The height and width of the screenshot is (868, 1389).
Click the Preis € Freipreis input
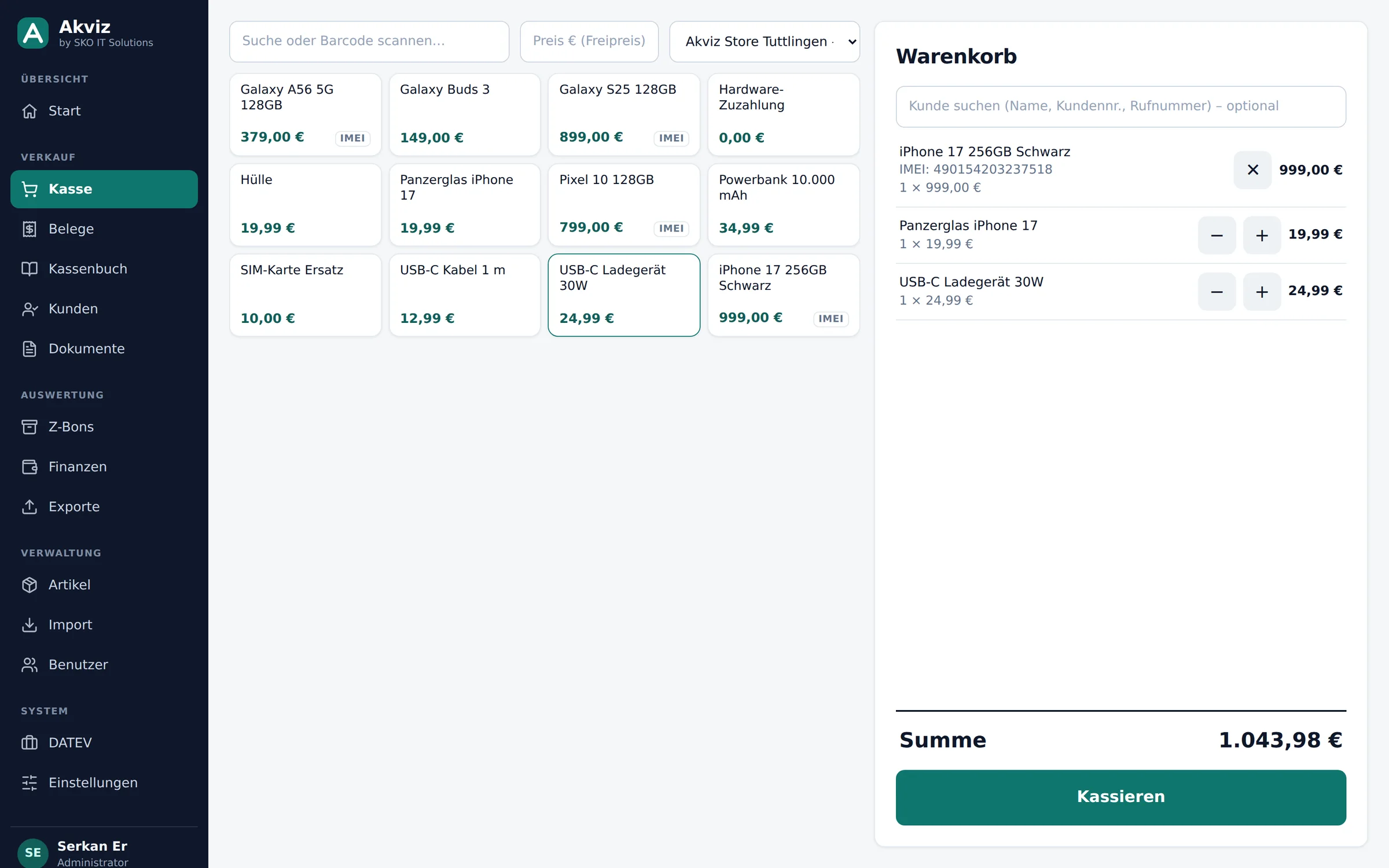point(589,42)
